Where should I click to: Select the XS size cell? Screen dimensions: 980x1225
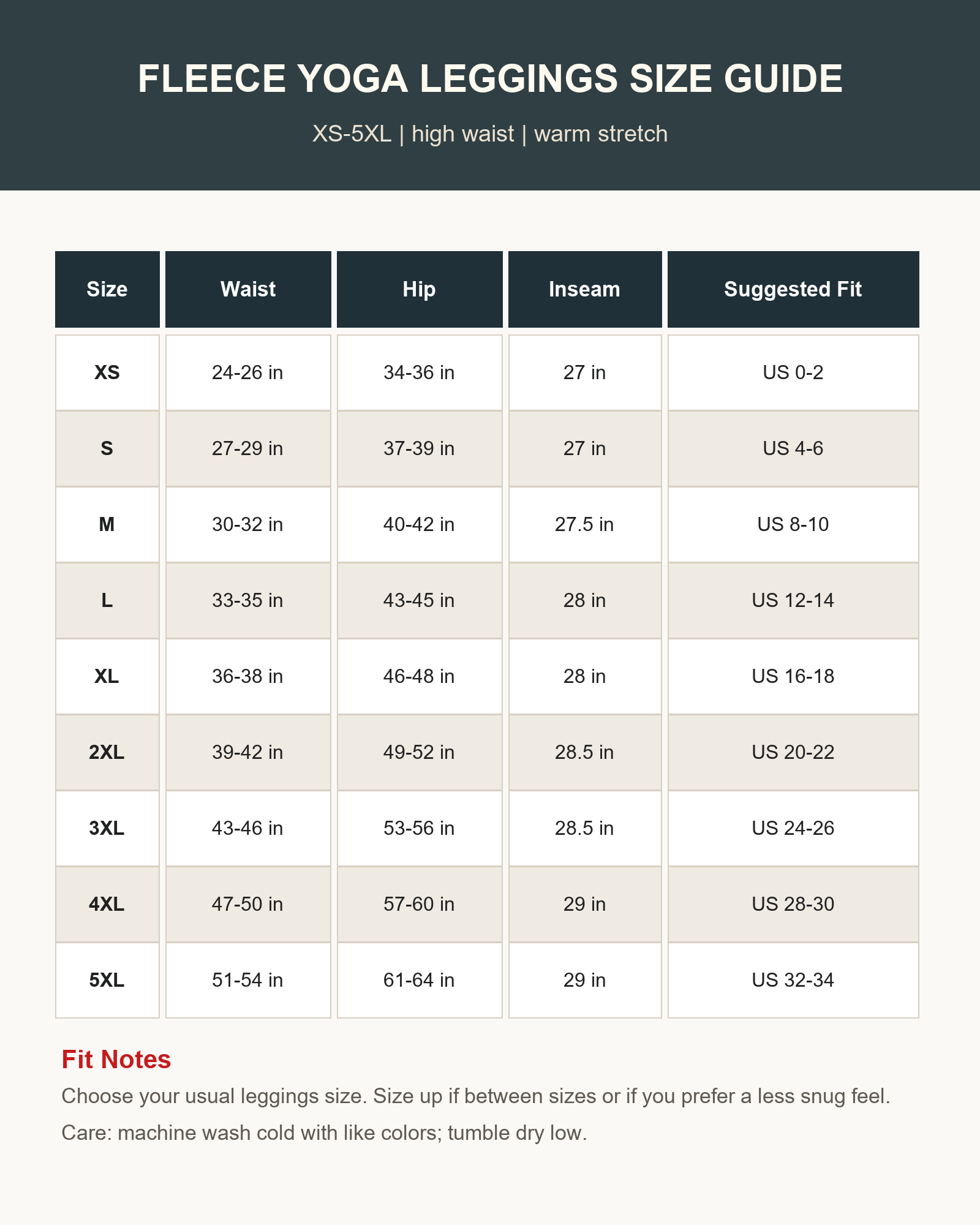point(107,372)
